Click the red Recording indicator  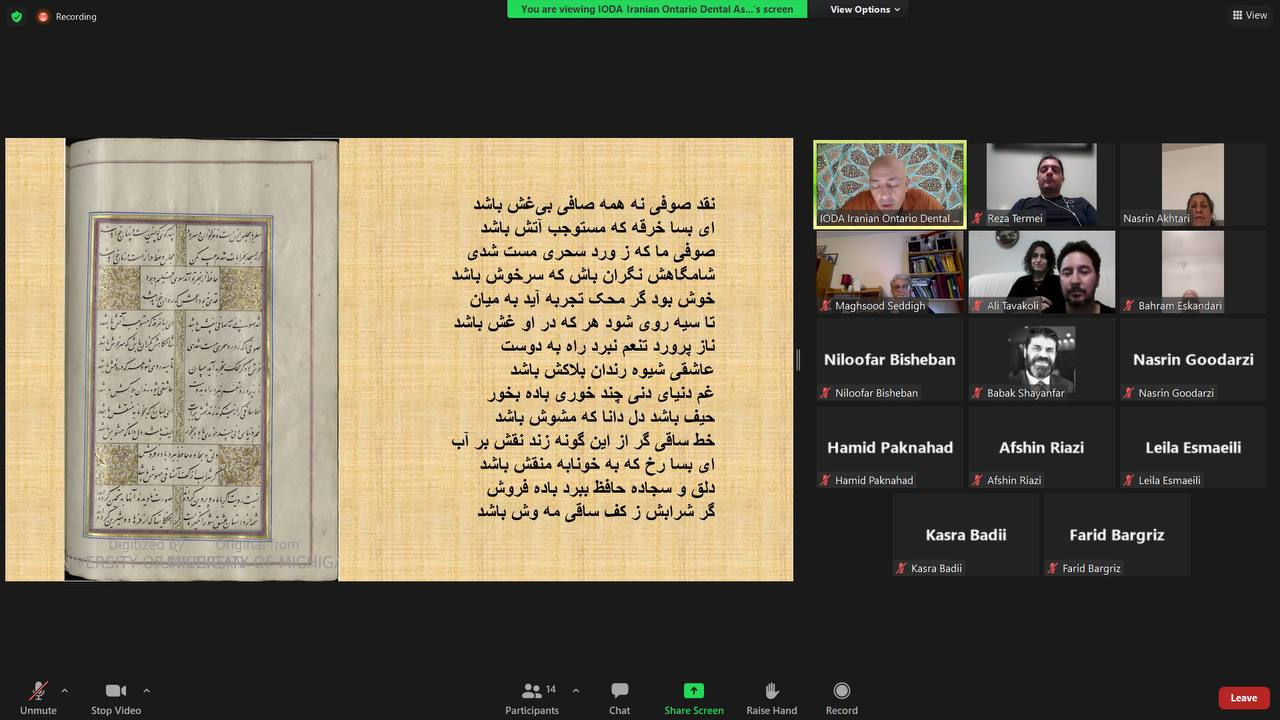pos(67,16)
